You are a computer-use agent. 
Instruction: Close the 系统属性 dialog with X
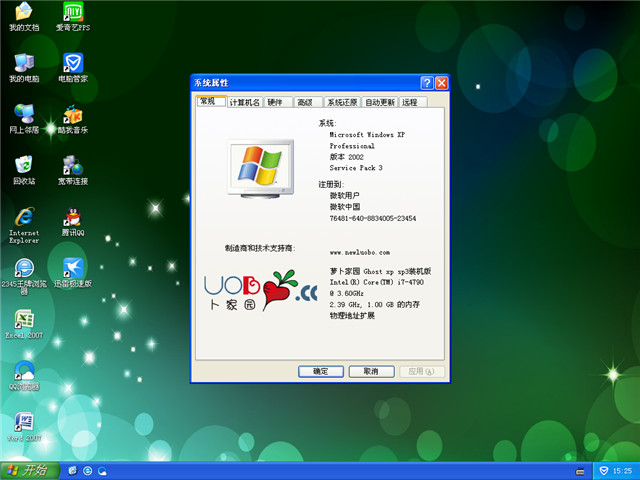(x=442, y=83)
